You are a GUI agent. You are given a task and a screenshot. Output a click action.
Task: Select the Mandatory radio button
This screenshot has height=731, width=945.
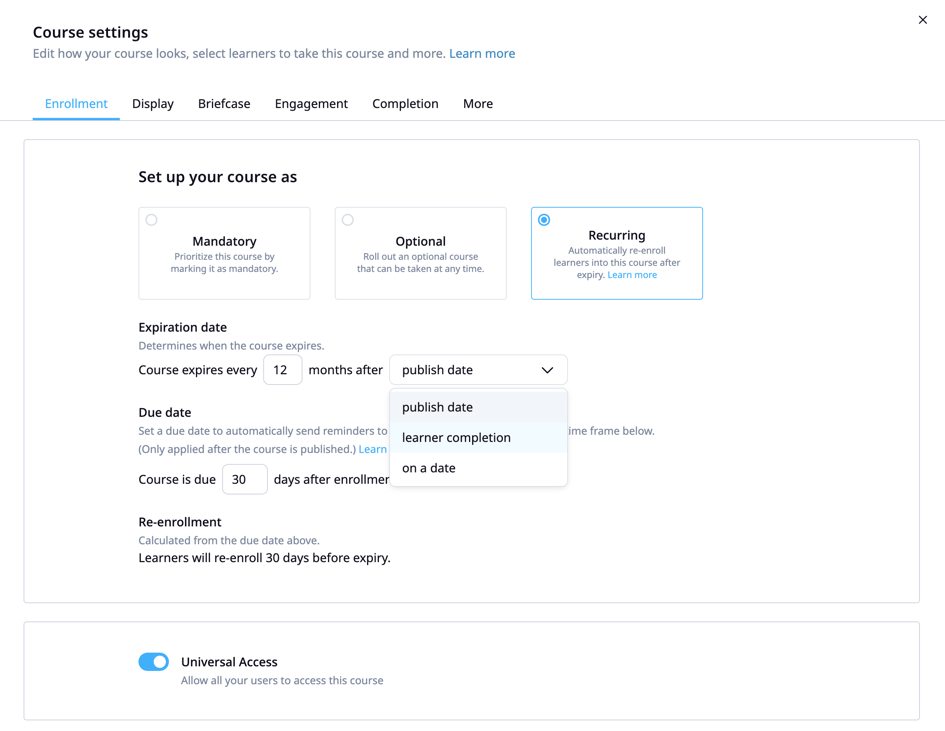point(152,220)
